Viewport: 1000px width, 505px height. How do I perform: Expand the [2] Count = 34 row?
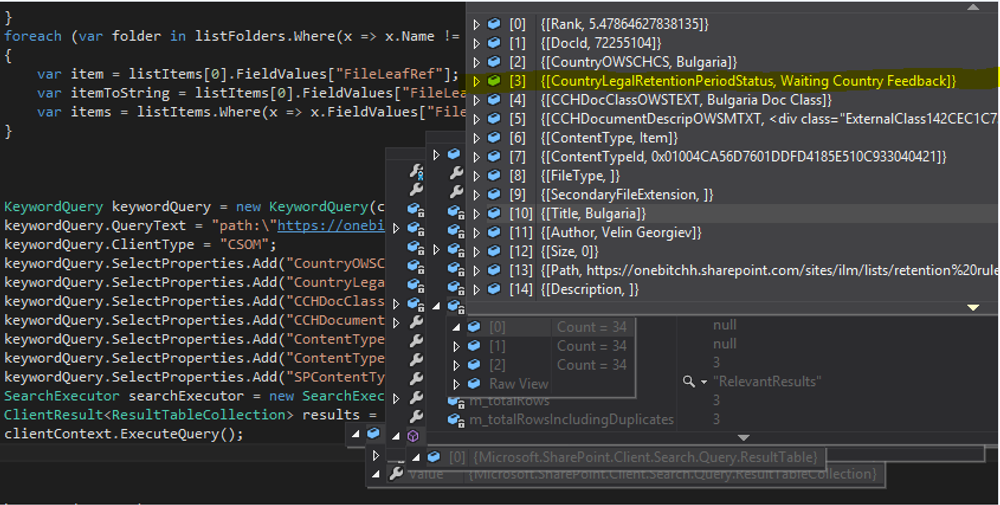tap(456, 365)
